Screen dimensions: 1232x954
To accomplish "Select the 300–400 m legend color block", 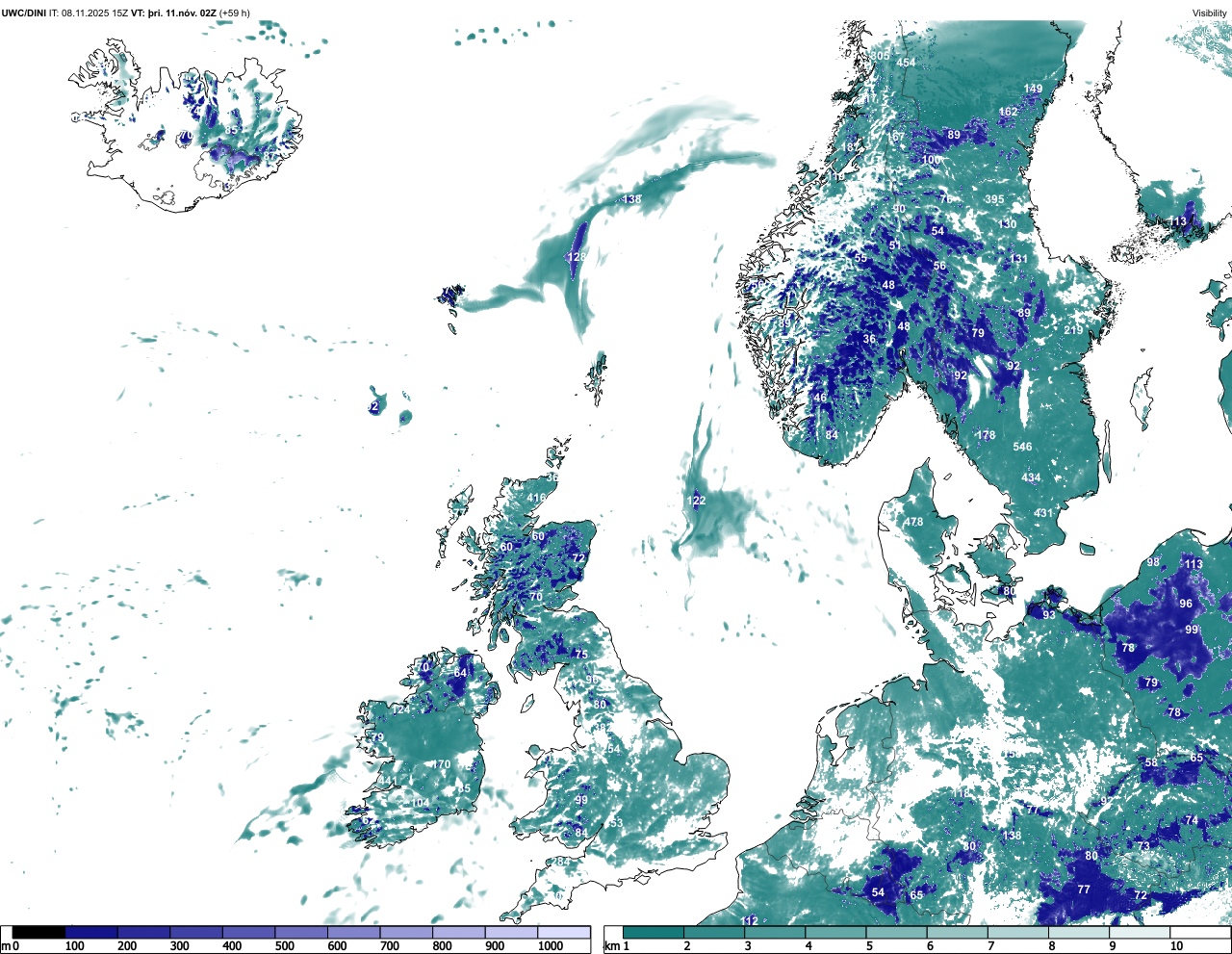I will [196, 932].
